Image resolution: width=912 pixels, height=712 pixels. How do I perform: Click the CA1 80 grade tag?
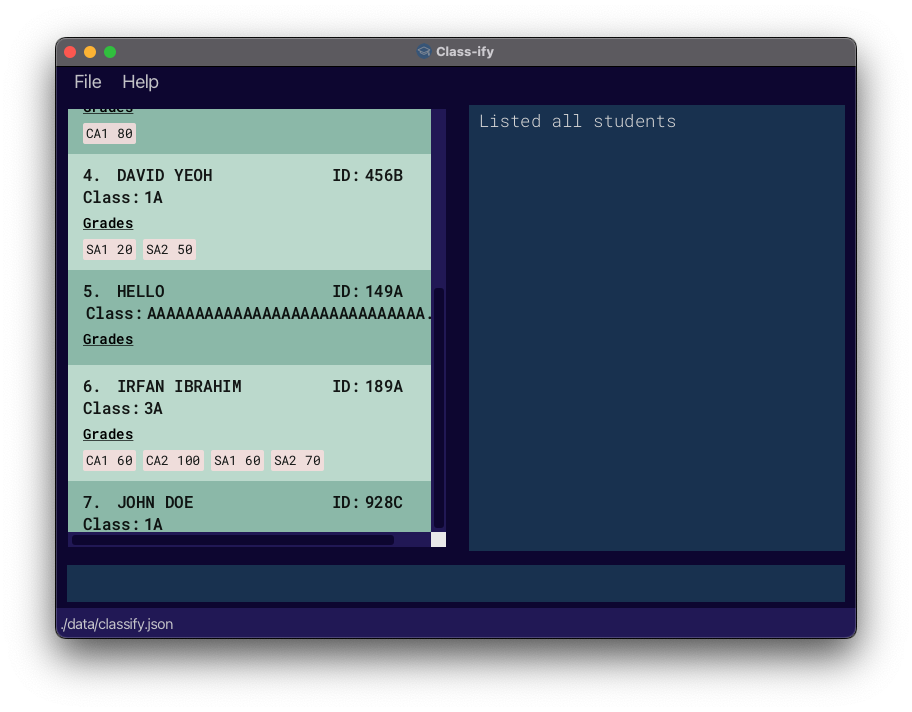109,134
